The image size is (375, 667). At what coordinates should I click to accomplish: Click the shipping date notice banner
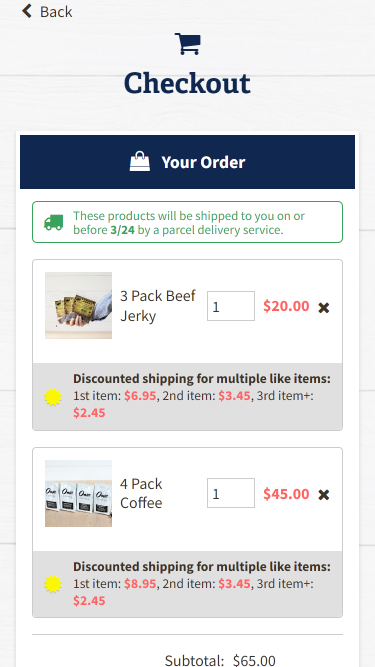tap(188, 222)
